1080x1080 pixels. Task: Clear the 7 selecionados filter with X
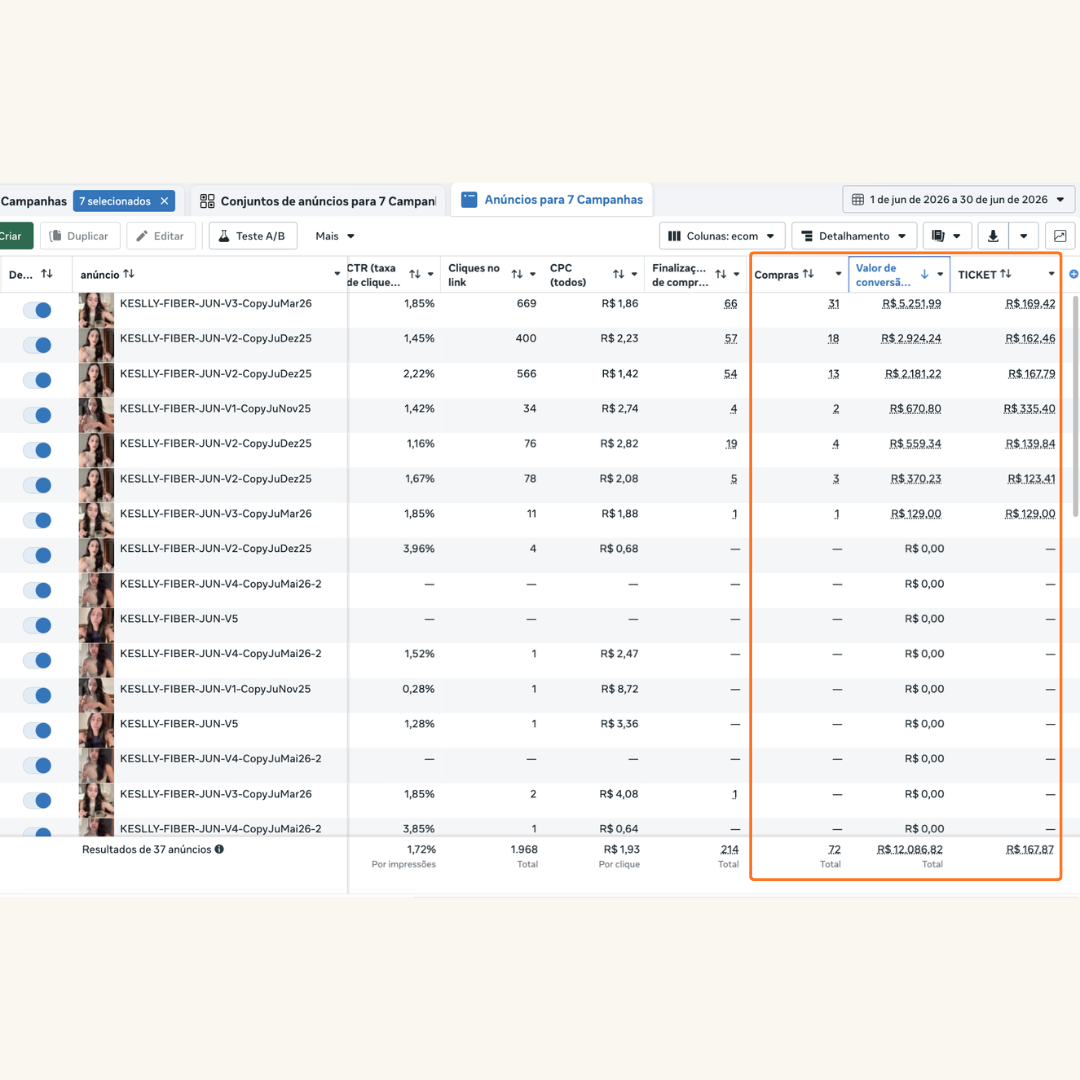164,201
